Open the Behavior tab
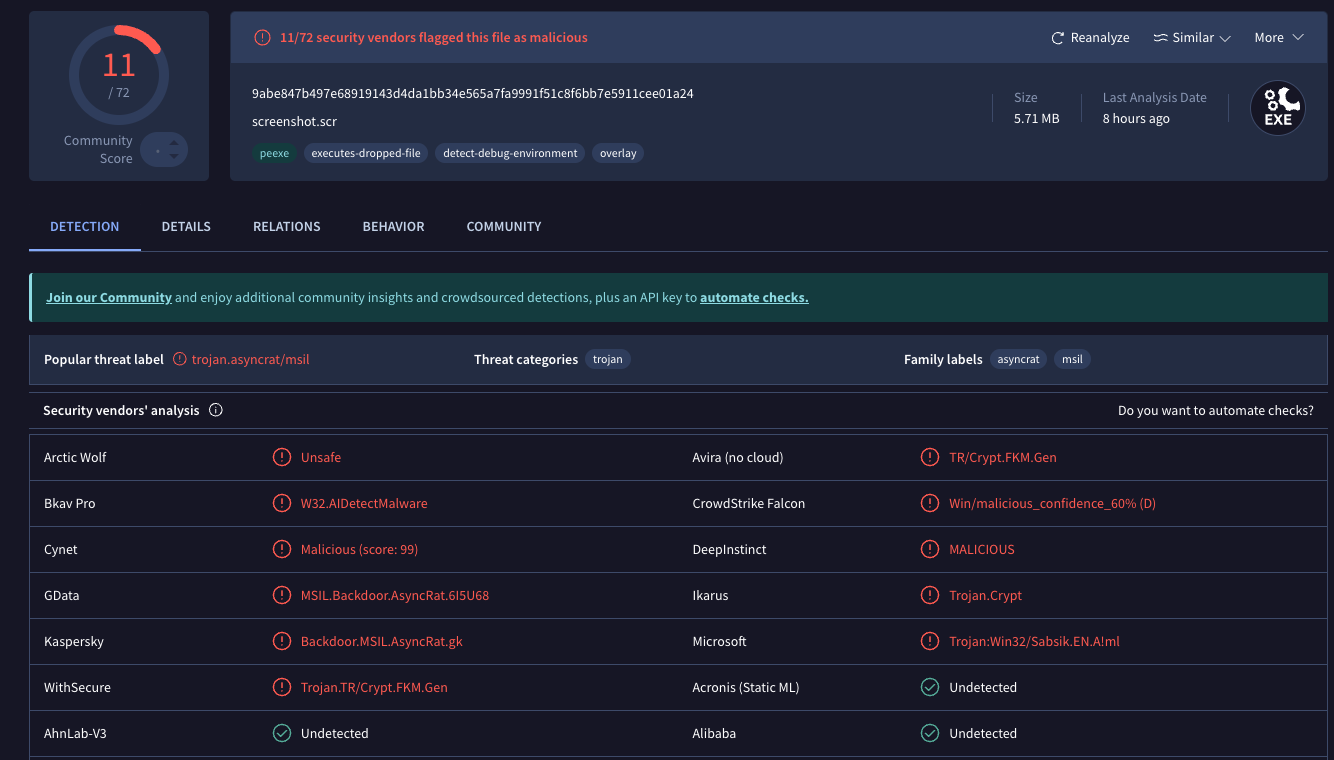This screenshot has width=1334, height=760. pyautogui.click(x=393, y=227)
